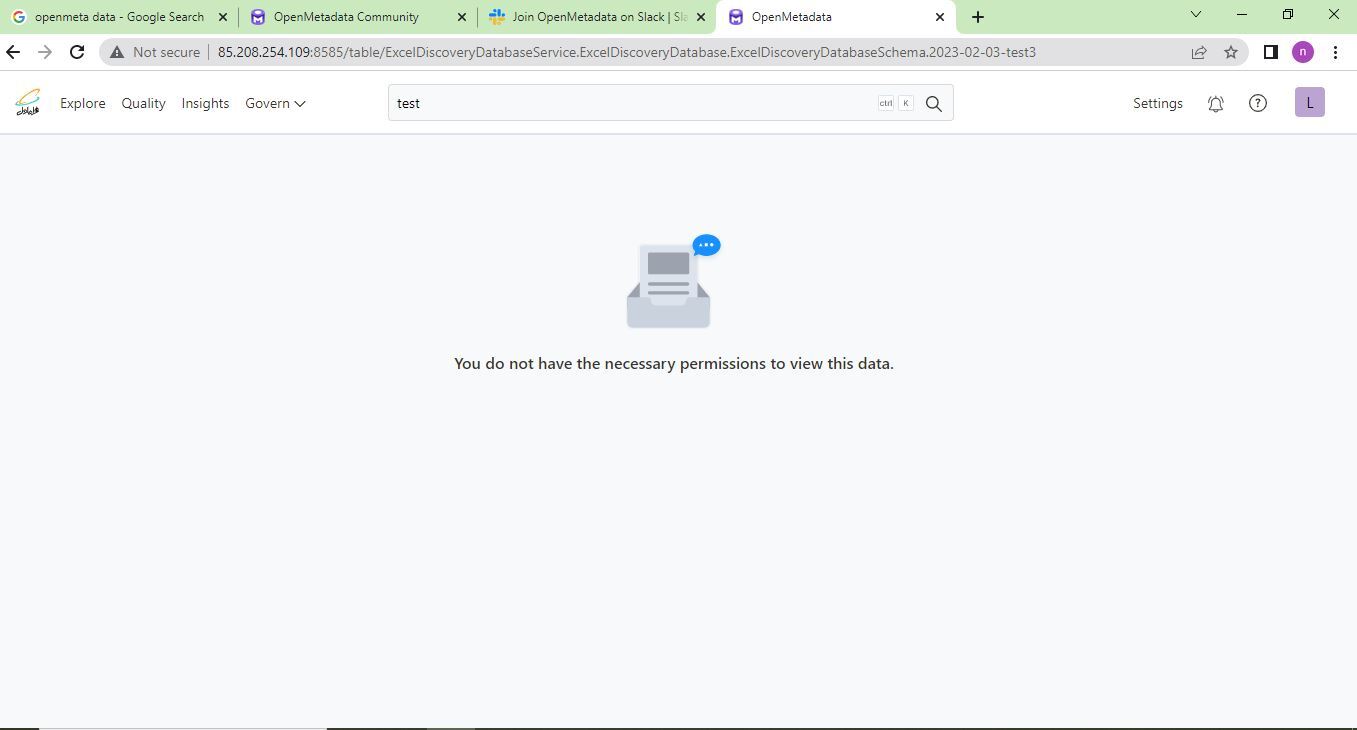
Task: Close the Slack tab
Action: (x=701, y=17)
